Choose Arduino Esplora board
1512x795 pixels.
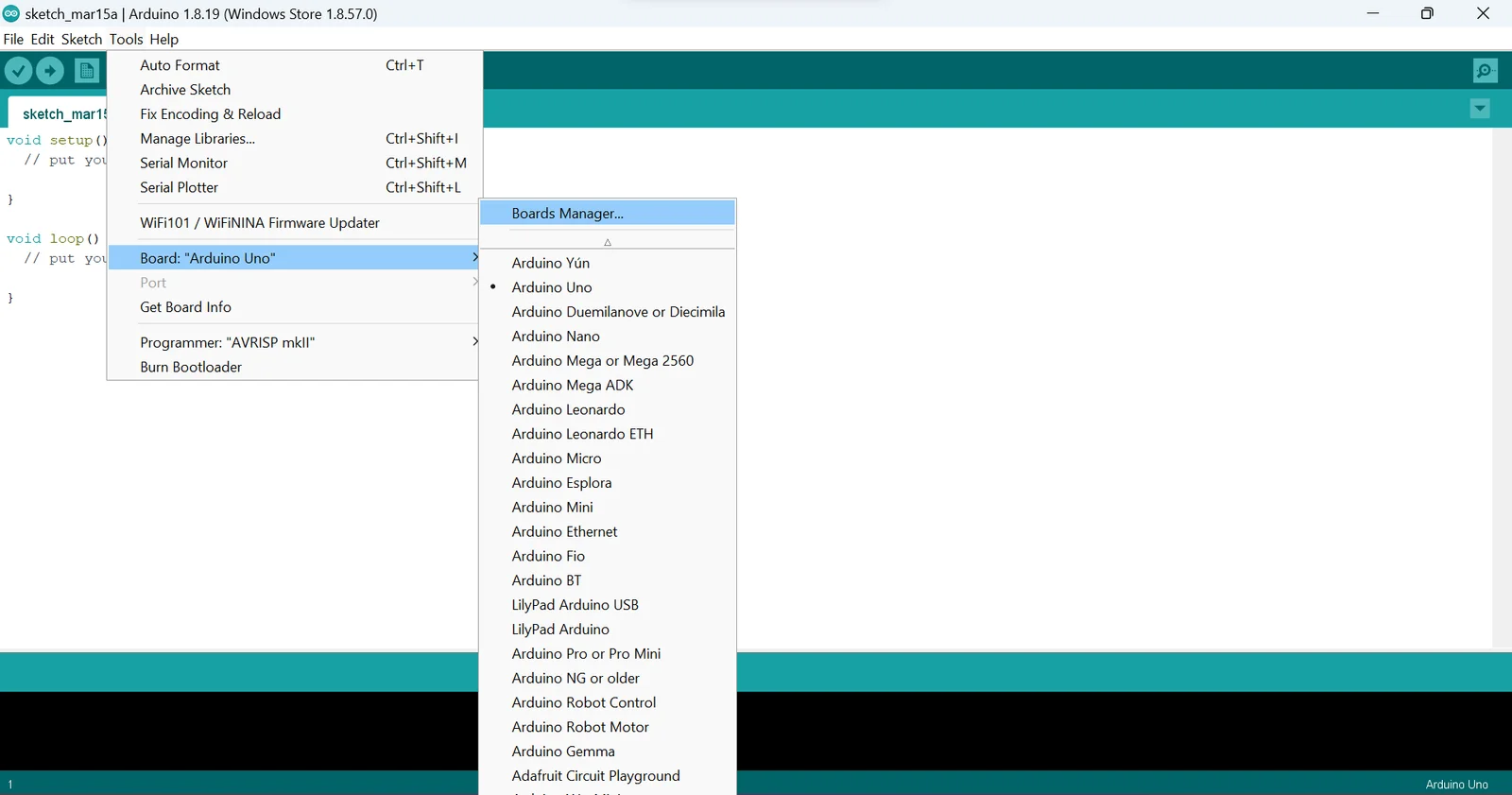[x=608, y=483]
